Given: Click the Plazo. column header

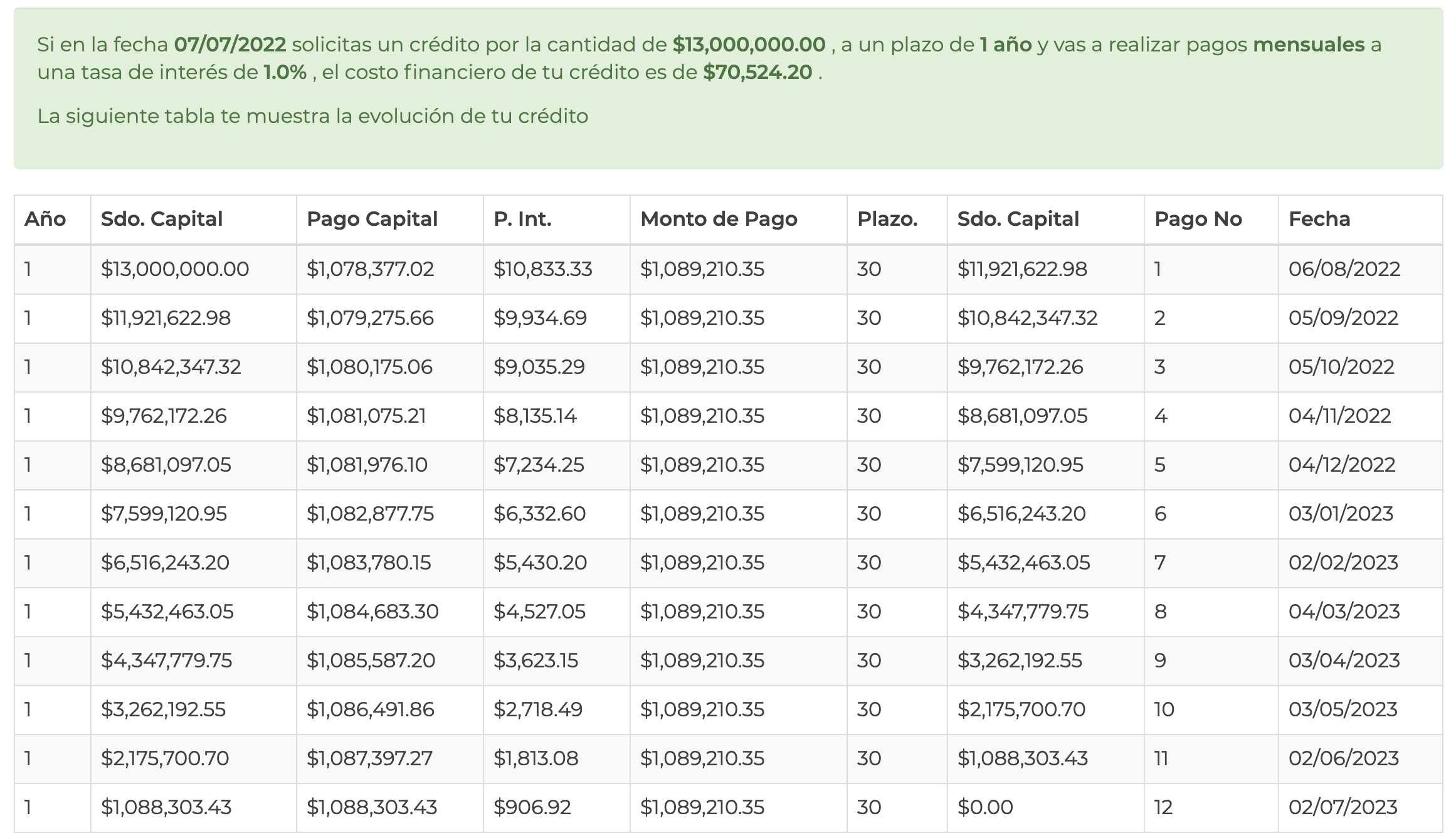Looking at the screenshot, I should (x=897, y=219).
